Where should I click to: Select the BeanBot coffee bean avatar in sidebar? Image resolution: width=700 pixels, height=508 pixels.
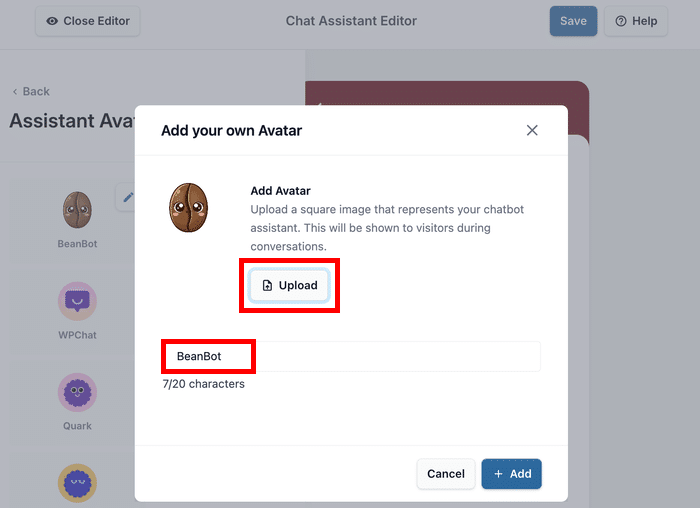[x=77, y=210]
